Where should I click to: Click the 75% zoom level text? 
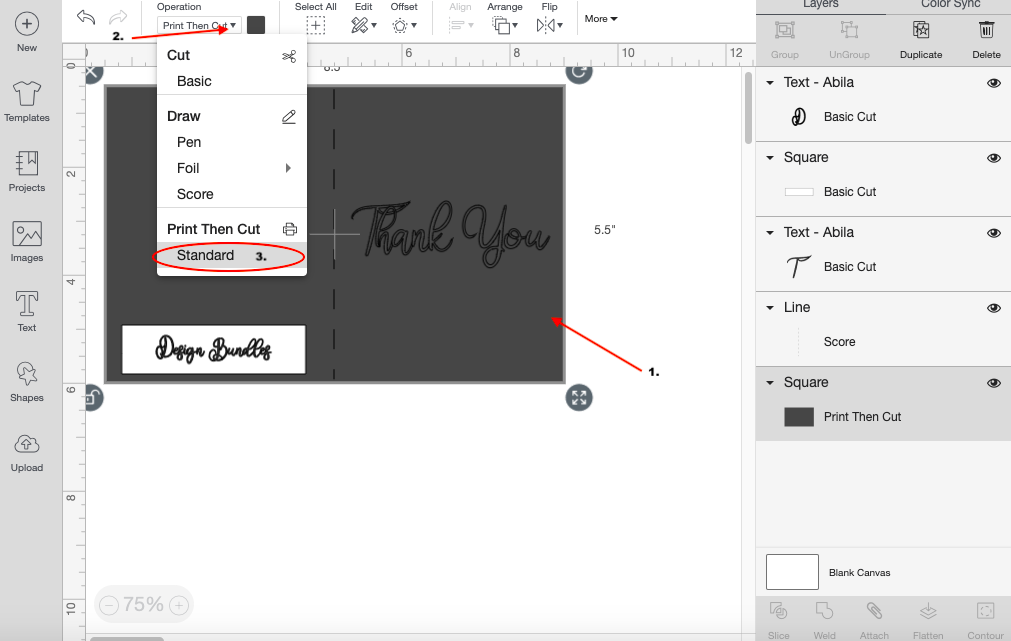143,605
